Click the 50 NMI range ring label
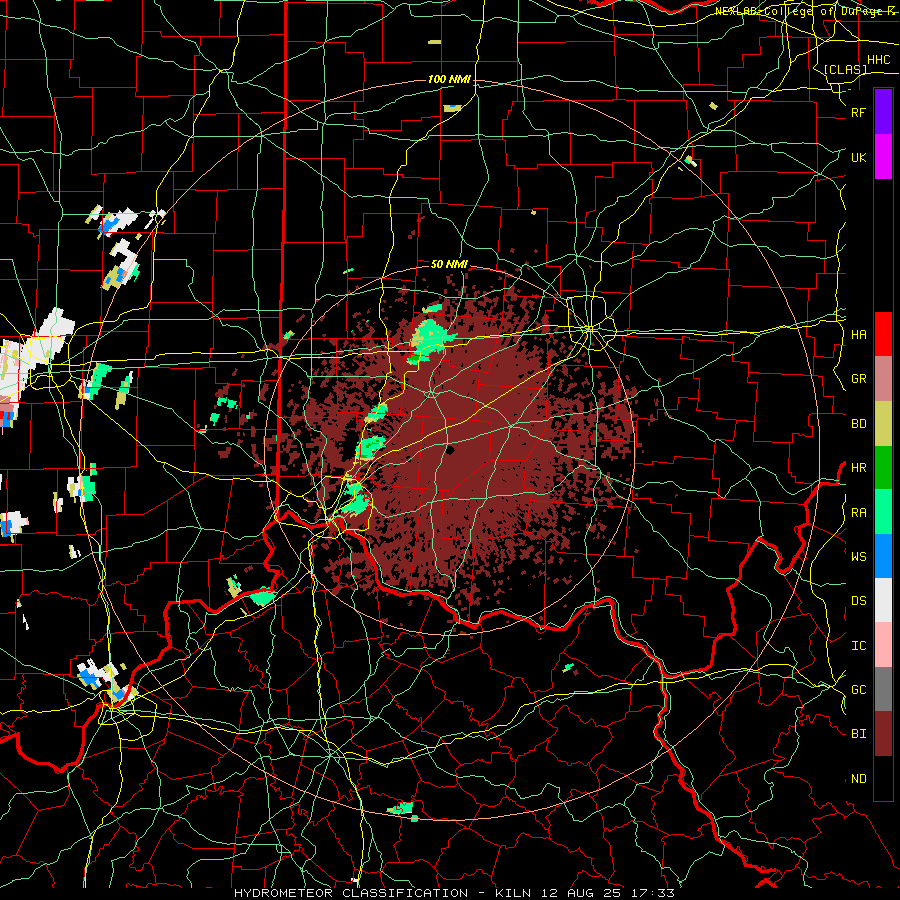 coord(449,264)
